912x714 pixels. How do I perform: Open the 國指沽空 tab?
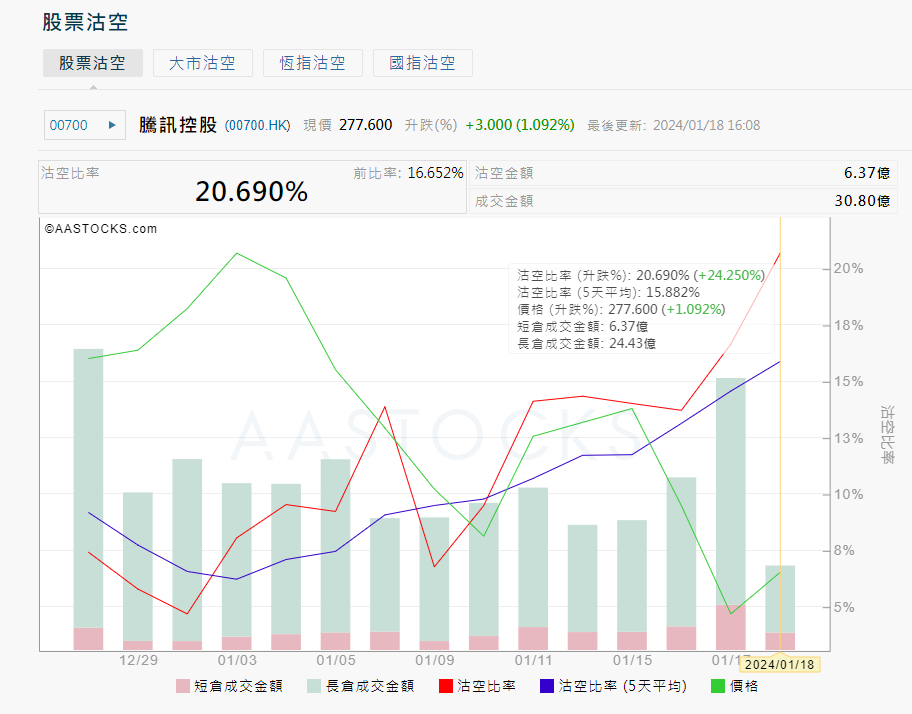coord(422,63)
